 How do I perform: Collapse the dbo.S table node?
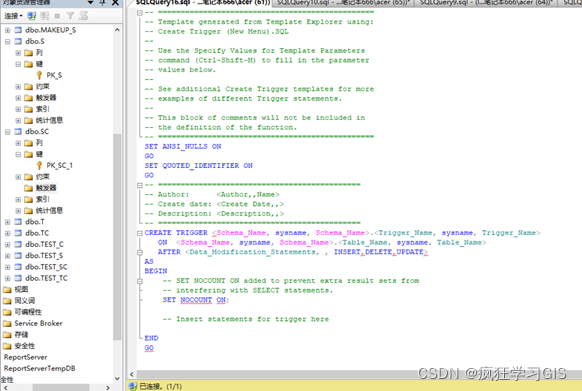pos(7,41)
